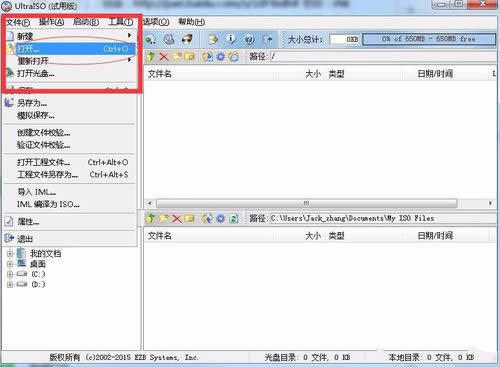Screen dimensions: 500x367
Task: Open the 操作(A) menu
Action: (x=51, y=22)
